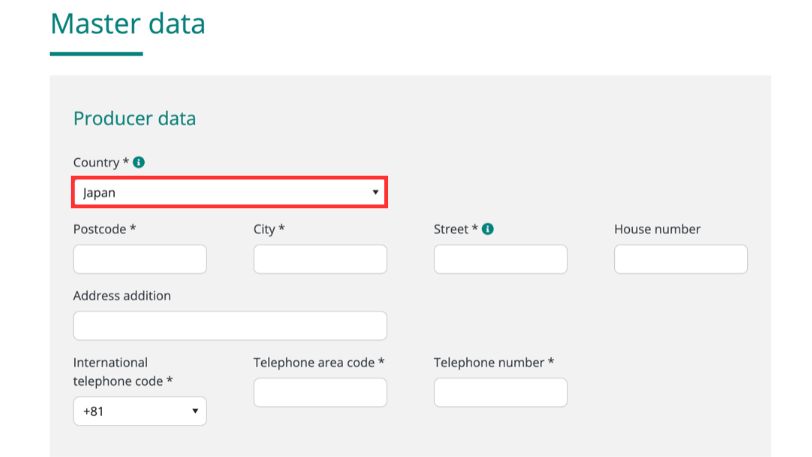The image size is (812, 457).
Task: Open the Country dropdown showing Japan
Action: point(229,192)
